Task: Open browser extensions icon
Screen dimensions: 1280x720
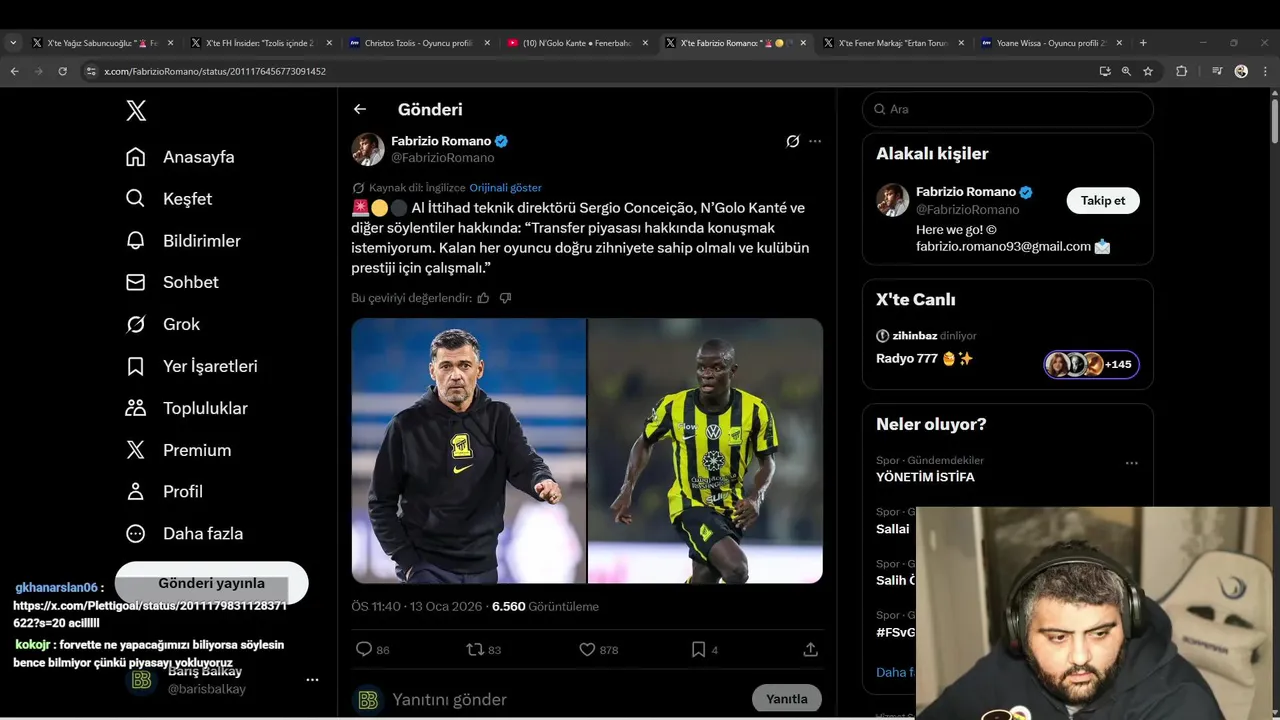Action: [1181, 71]
